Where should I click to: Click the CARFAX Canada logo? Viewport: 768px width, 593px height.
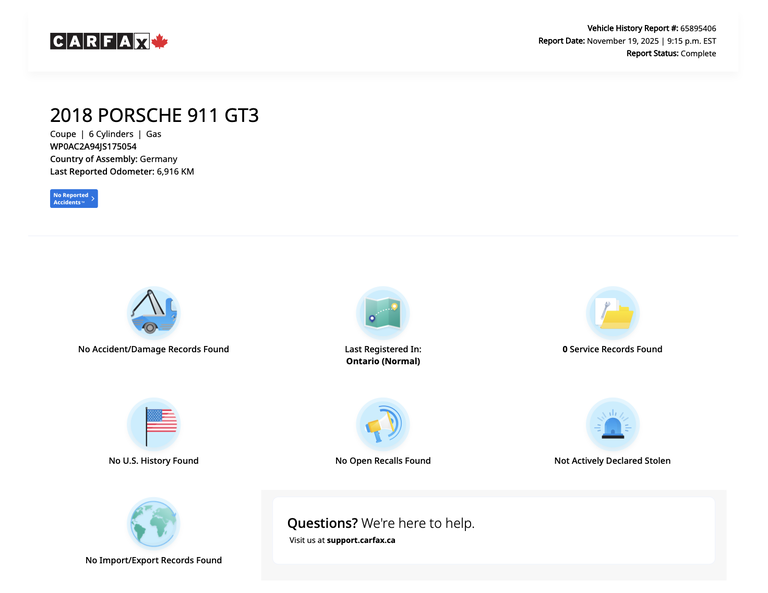pyautogui.click(x=109, y=41)
